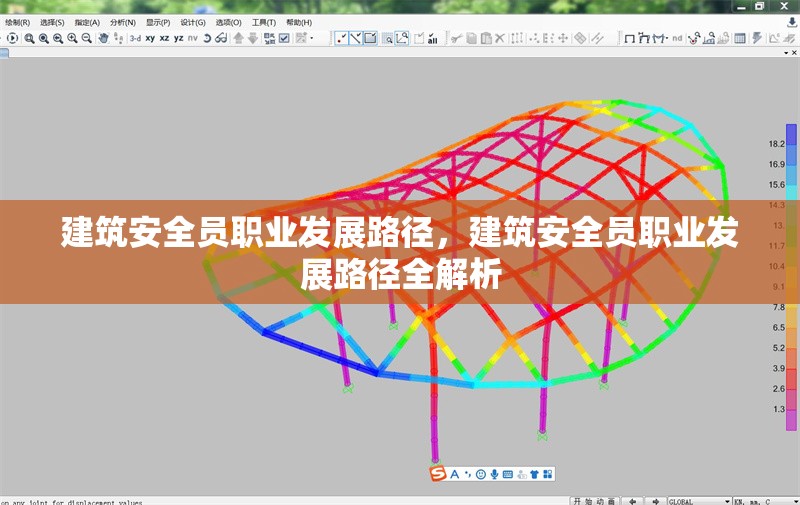Switch to the 3-d view

point(135,38)
